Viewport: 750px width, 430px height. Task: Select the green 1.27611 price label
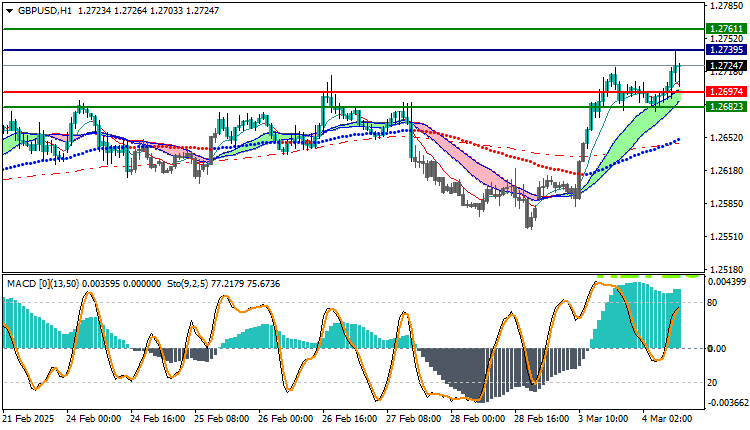pyautogui.click(x=726, y=29)
